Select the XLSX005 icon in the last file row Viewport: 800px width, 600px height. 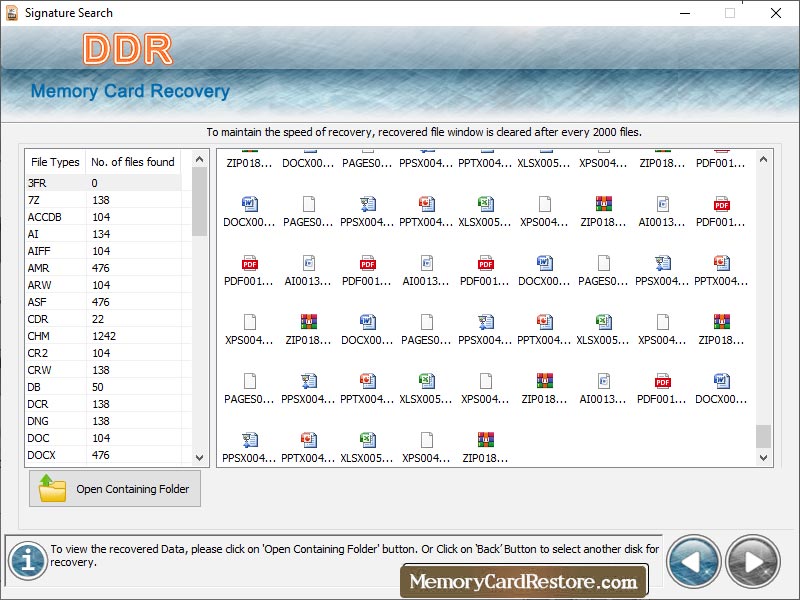(x=367, y=440)
